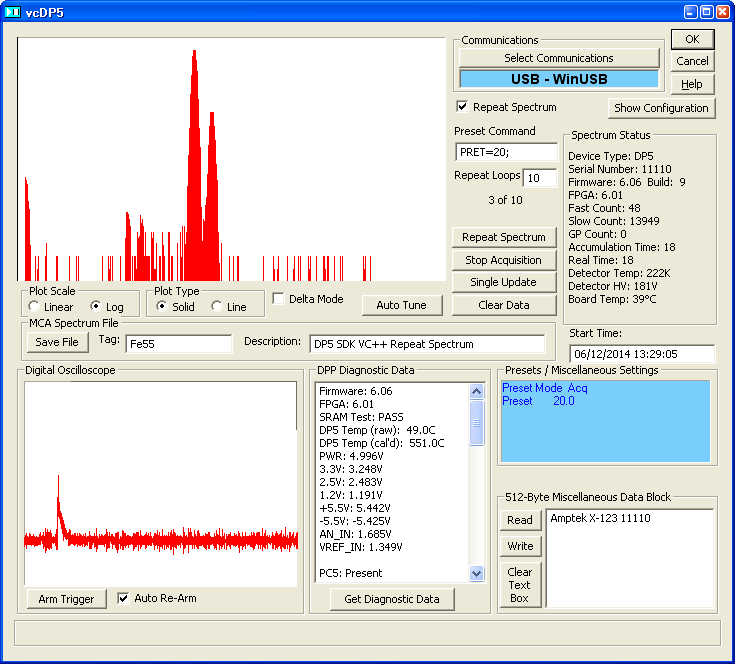
Task: Click the 512-byte data text box
Action: pyautogui.click(x=630, y=558)
